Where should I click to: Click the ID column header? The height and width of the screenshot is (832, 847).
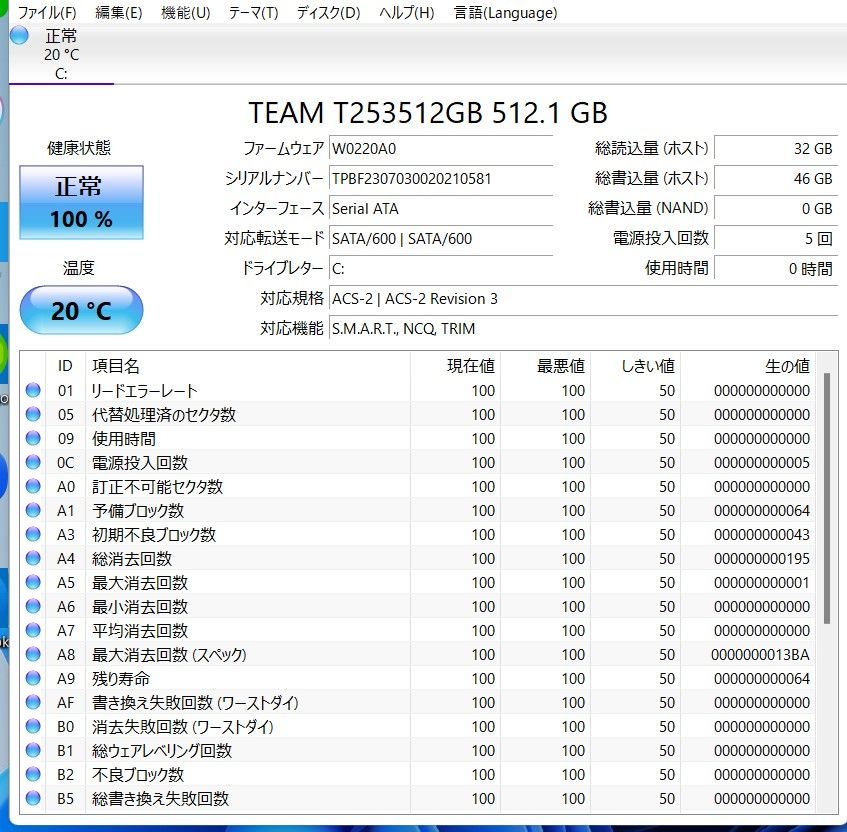[65, 366]
